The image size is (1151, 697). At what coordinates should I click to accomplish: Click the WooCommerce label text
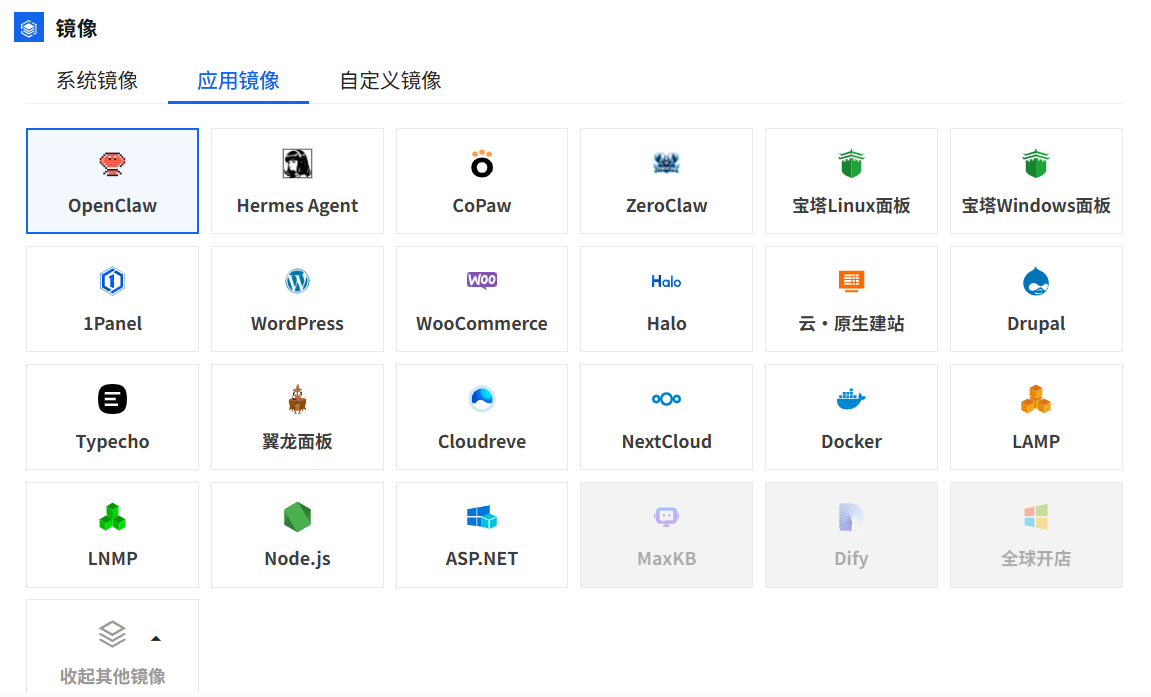pyautogui.click(x=482, y=324)
